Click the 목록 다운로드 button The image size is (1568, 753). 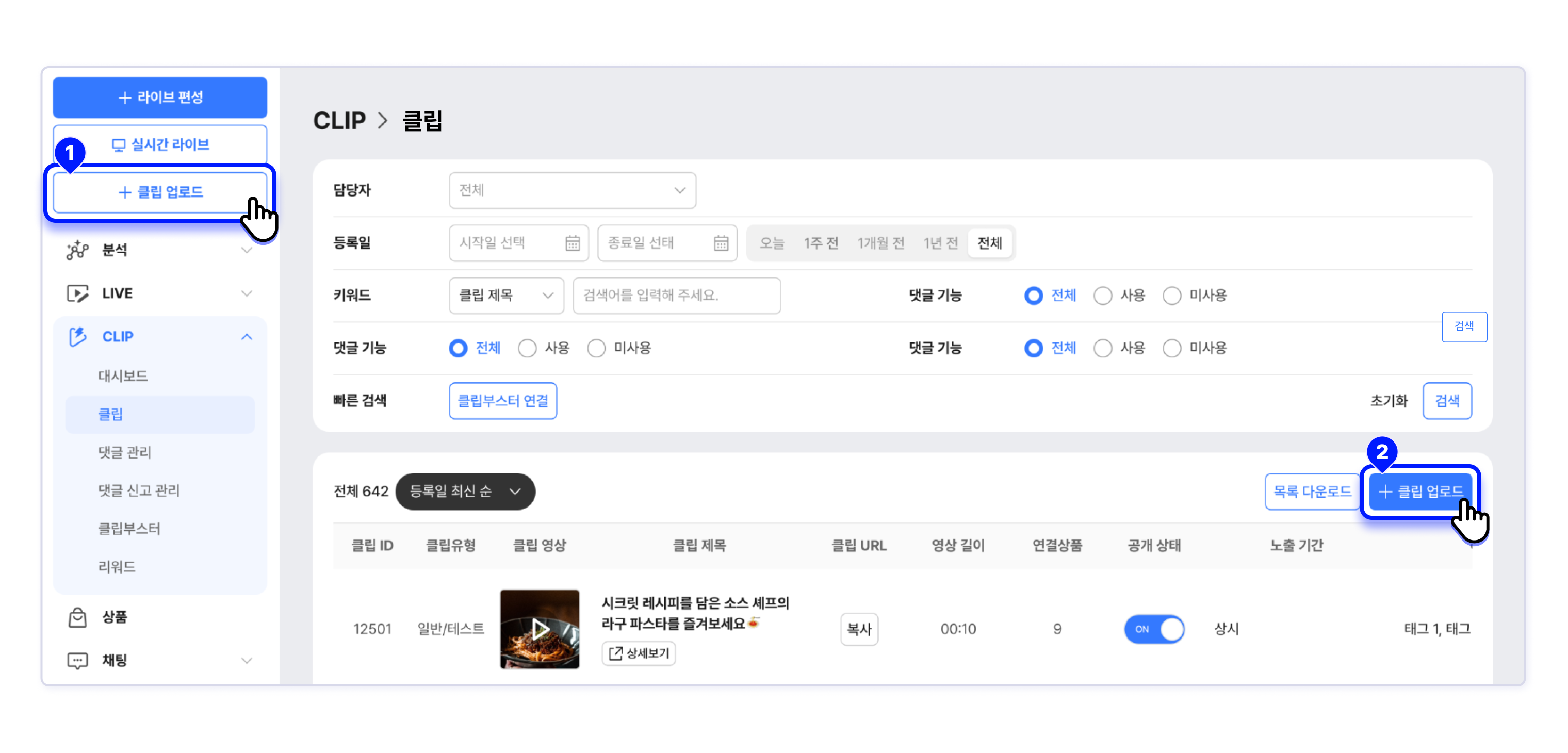(x=1312, y=491)
